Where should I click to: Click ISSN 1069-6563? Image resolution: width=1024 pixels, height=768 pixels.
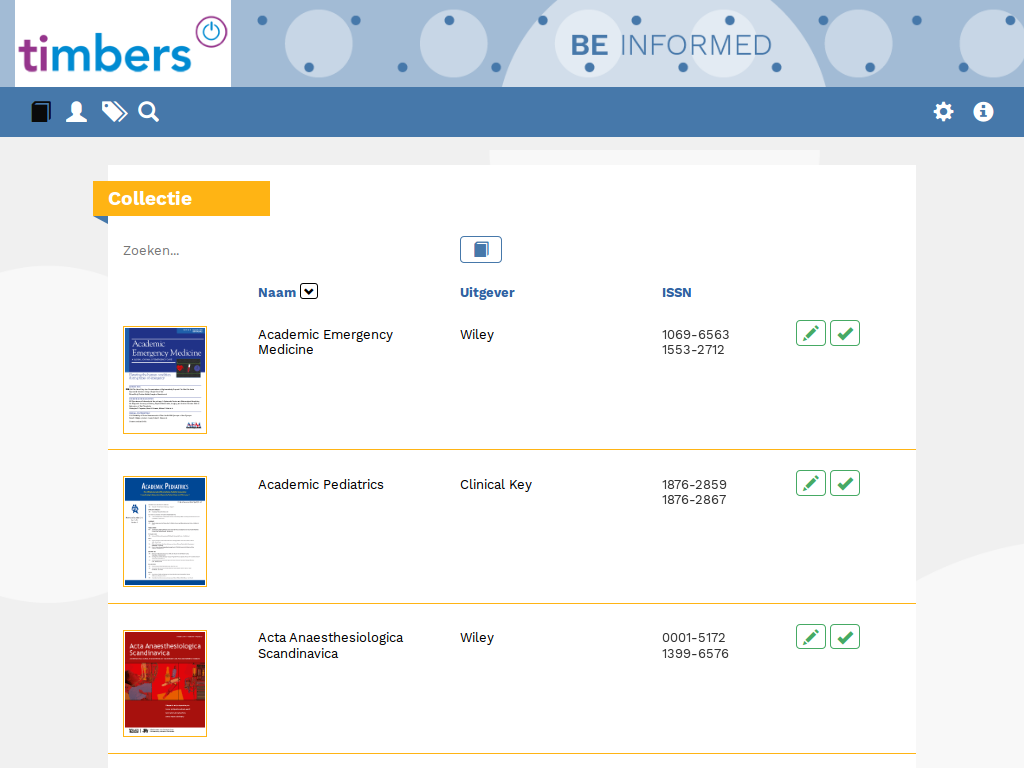pyautogui.click(x=696, y=334)
